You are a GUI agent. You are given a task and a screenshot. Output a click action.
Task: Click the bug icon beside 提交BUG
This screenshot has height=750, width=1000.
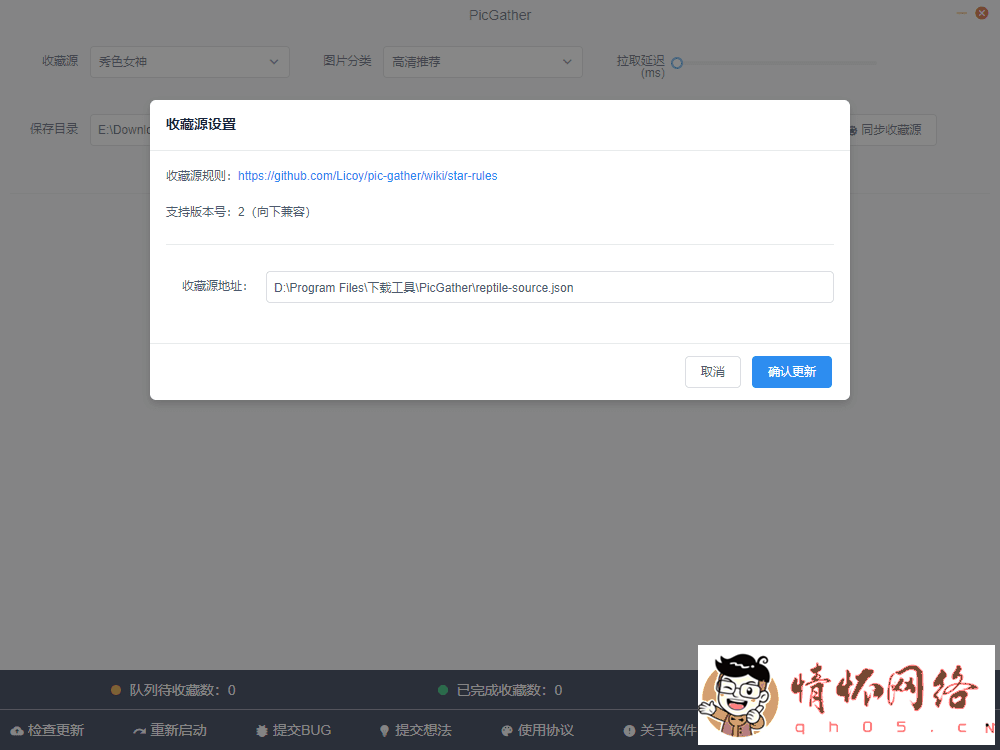(261, 731)
